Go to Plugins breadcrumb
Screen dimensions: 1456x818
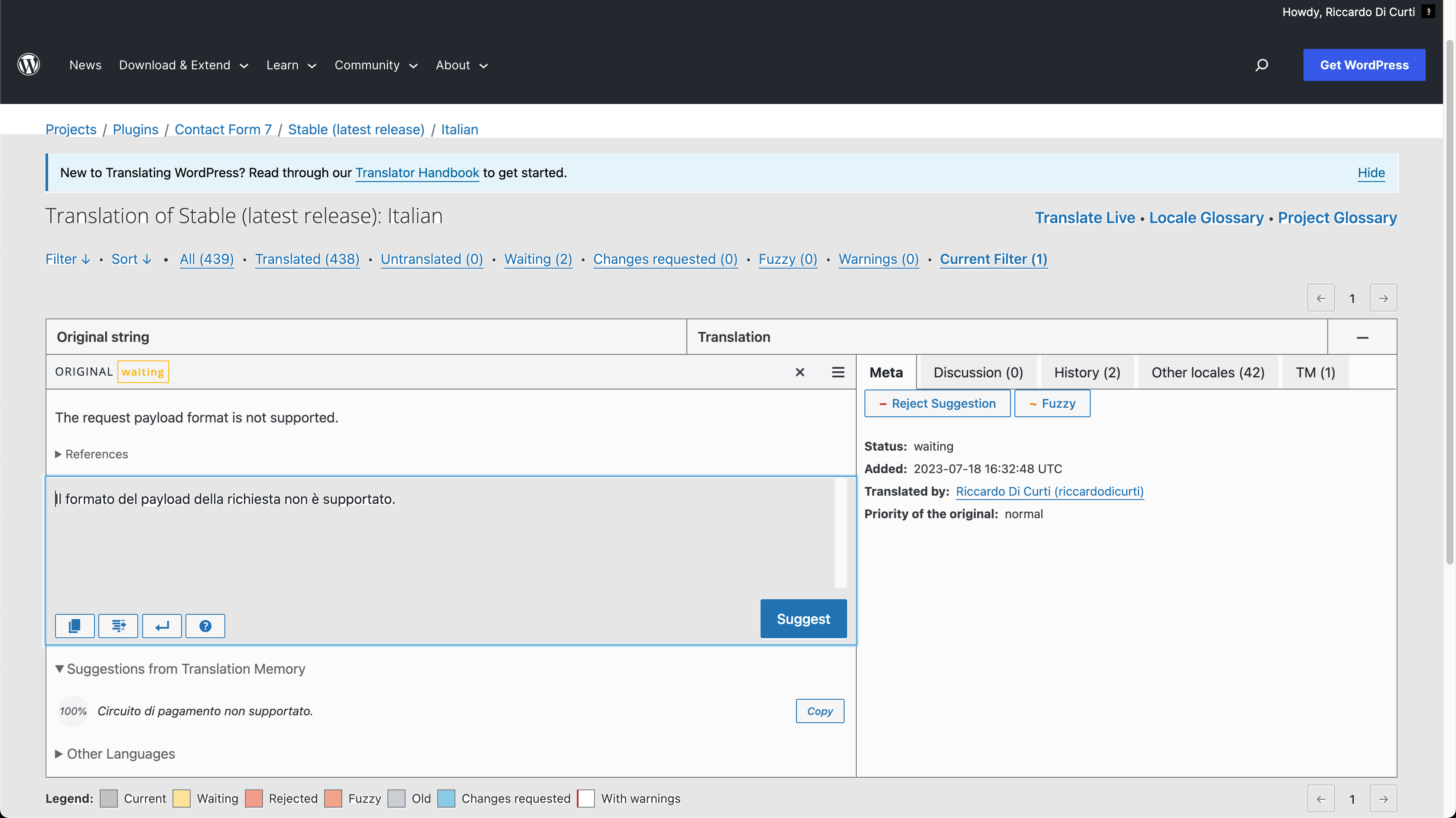coord(136,130)
